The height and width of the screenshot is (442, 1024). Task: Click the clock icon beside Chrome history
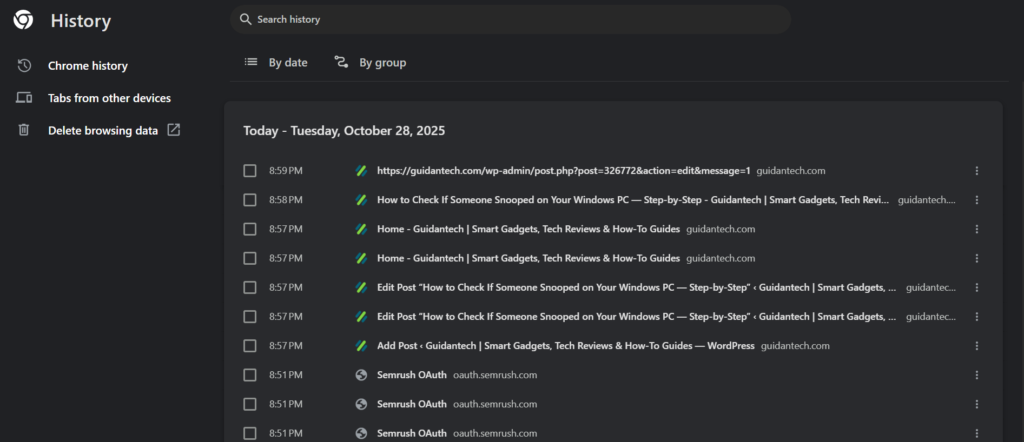pos(24,66)
